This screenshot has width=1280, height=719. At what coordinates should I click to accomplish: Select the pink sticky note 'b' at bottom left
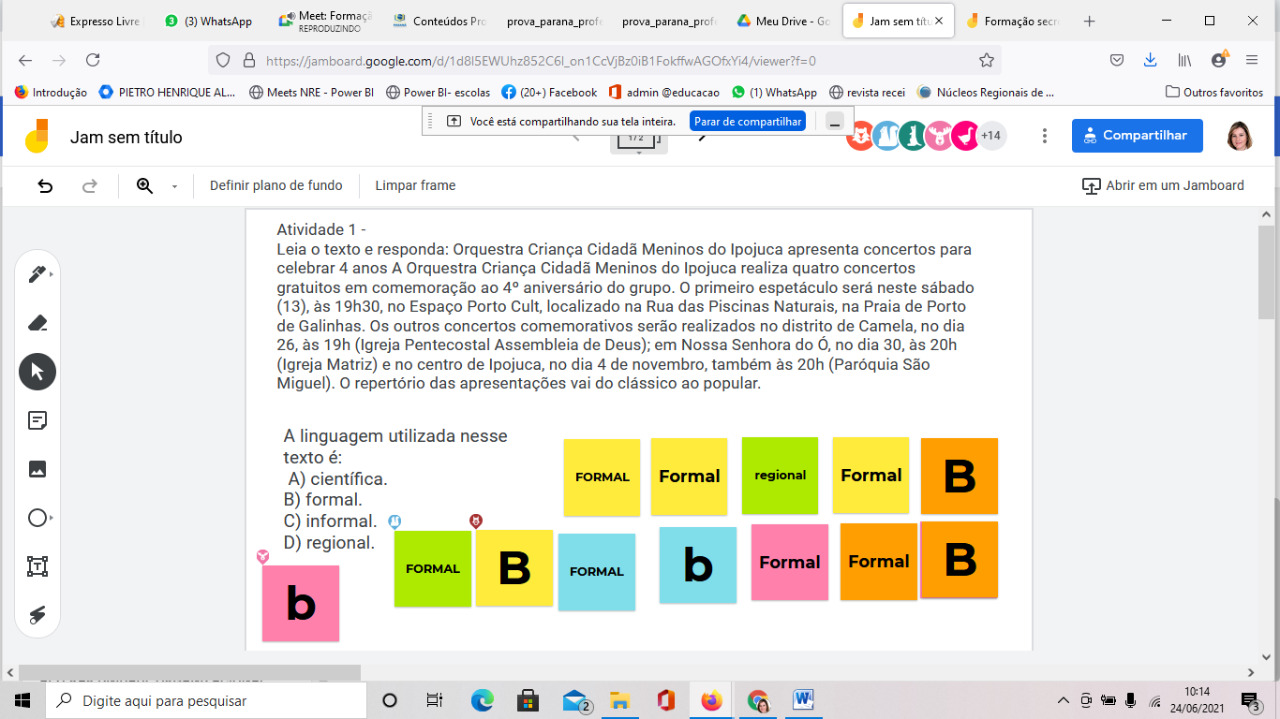click(x=301, y=603)
